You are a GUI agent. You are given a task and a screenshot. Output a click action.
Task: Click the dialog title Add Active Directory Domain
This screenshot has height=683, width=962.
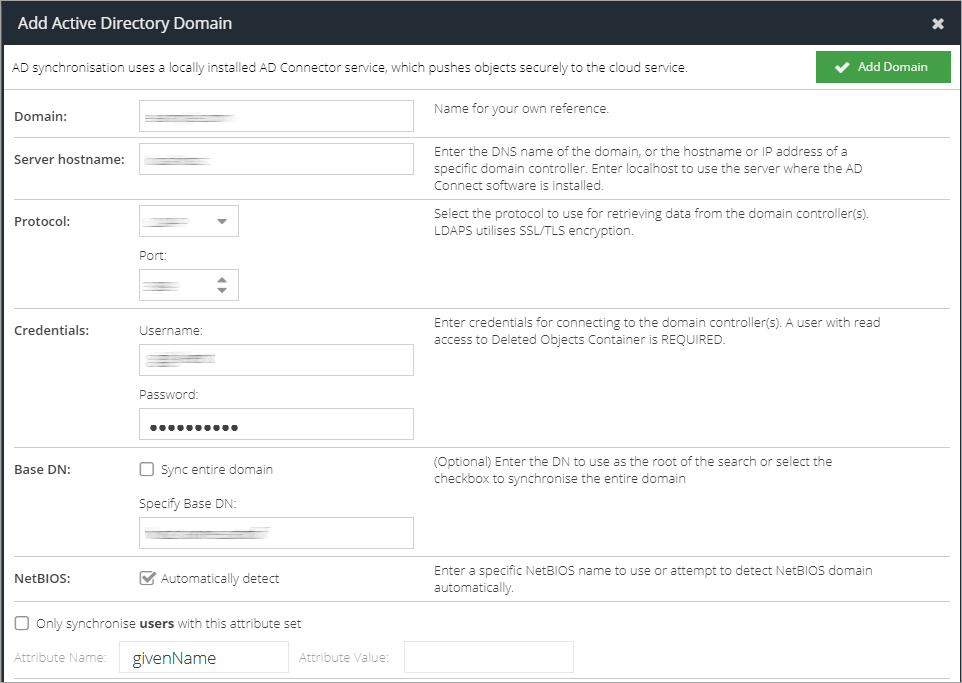pos(126,23)
